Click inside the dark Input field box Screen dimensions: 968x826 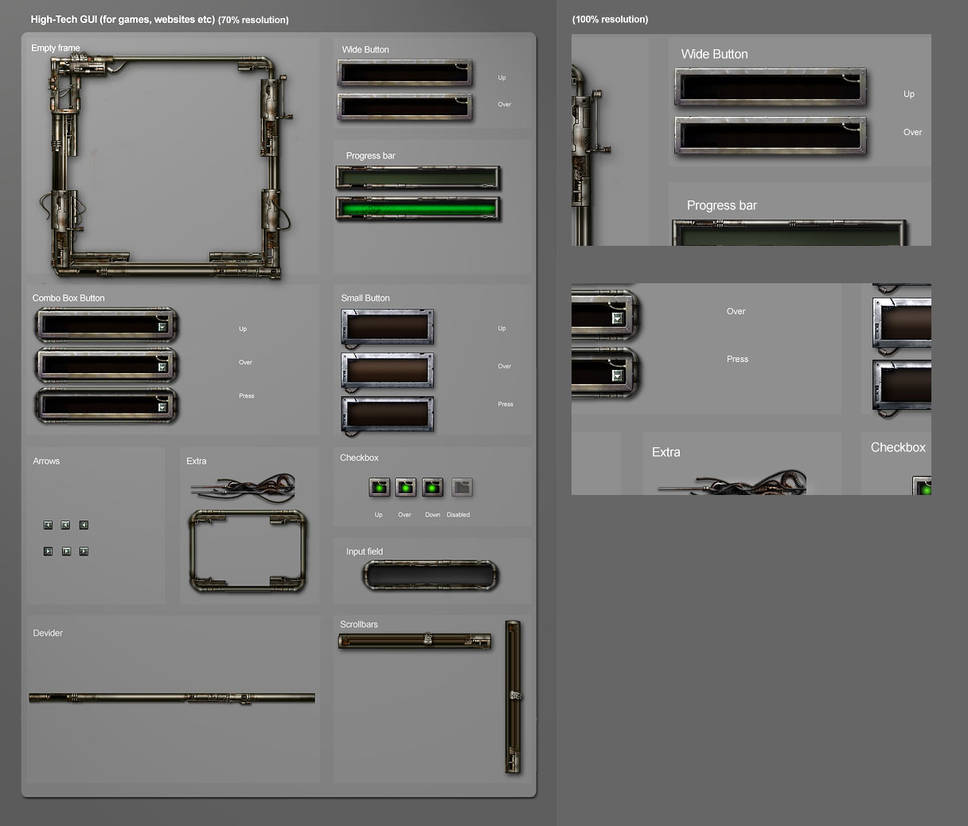click(430, 575)
